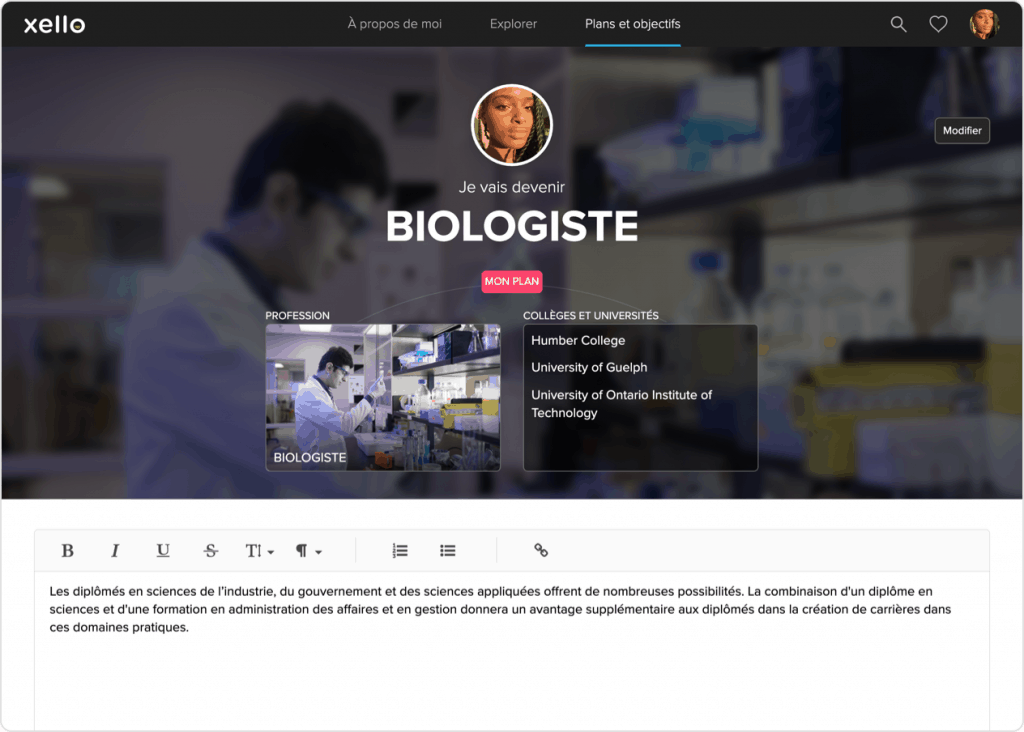Screen dimensions: 1024x732
Task: Apply strikethrough formatting
Action: (x=210, y=550)
